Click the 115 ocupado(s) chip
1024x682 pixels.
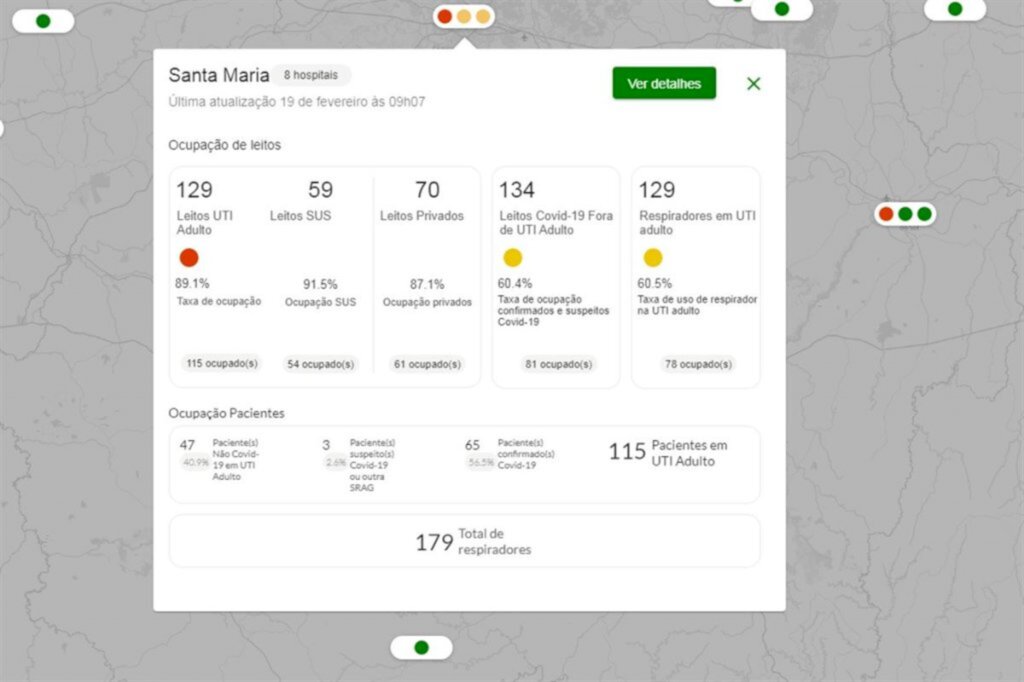pyautogui.click(x=222, y=364)
